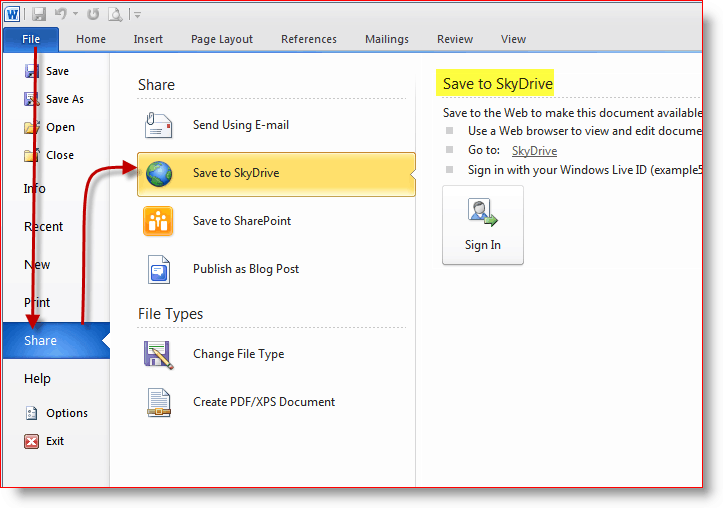Click the orange Save to SharePoint icon

point(158,221)
